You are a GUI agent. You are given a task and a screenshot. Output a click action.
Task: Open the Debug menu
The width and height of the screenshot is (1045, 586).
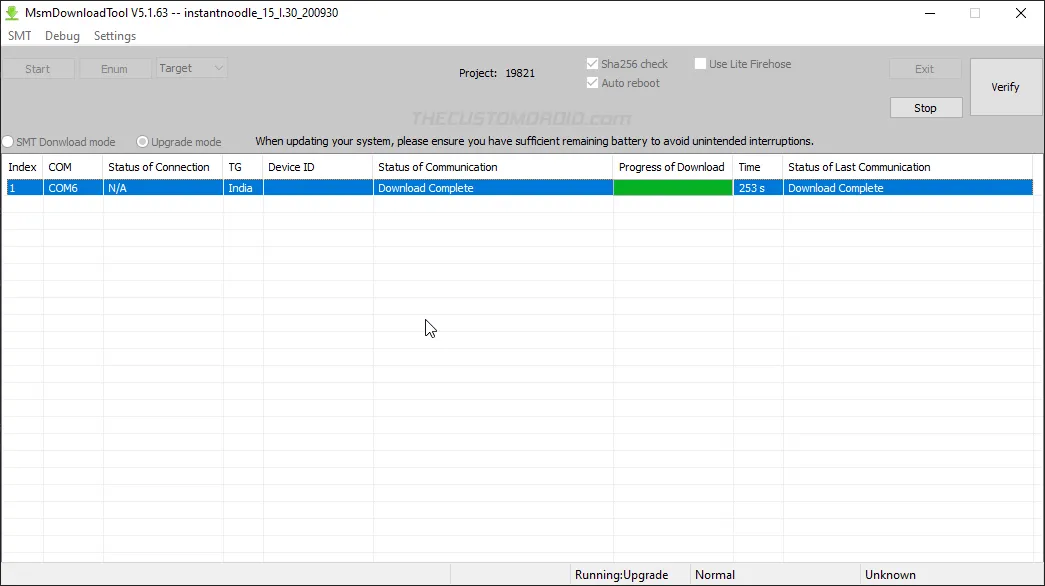(62, 35)
